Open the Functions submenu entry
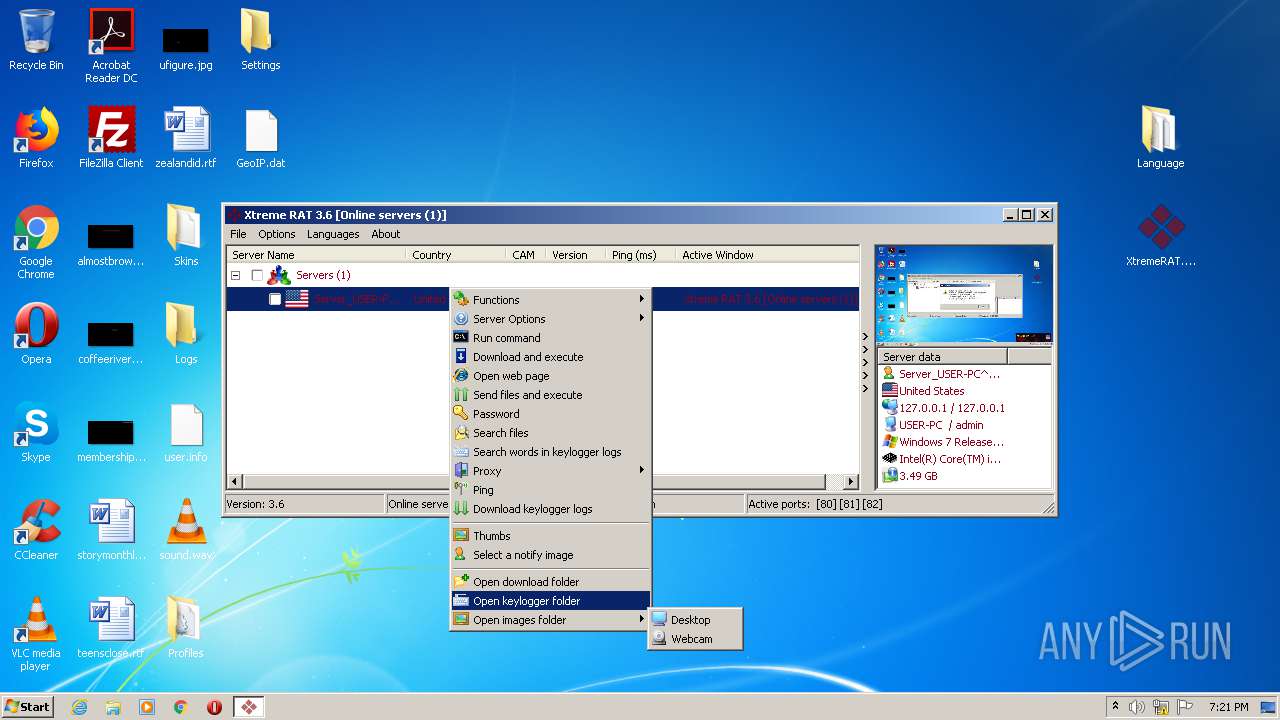This screenshot has width=1280, height=720. point(550,300)
